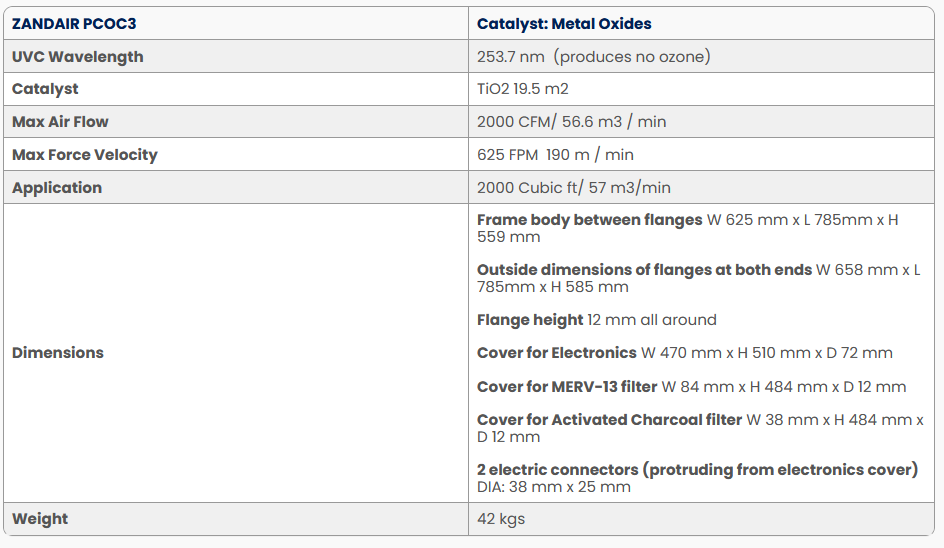Select the Max Force Velocity label
Screen dimensions: 944x548
click(84, 155)
